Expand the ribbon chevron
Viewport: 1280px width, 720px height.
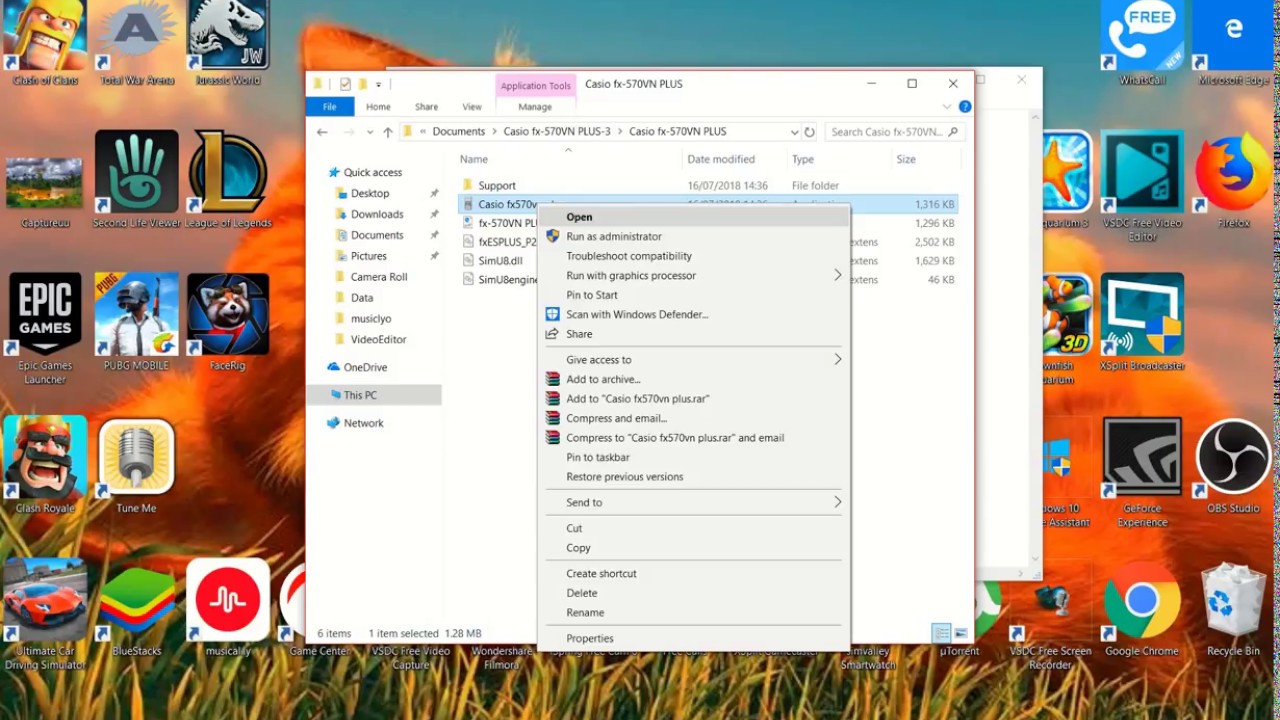click(947, 106)
